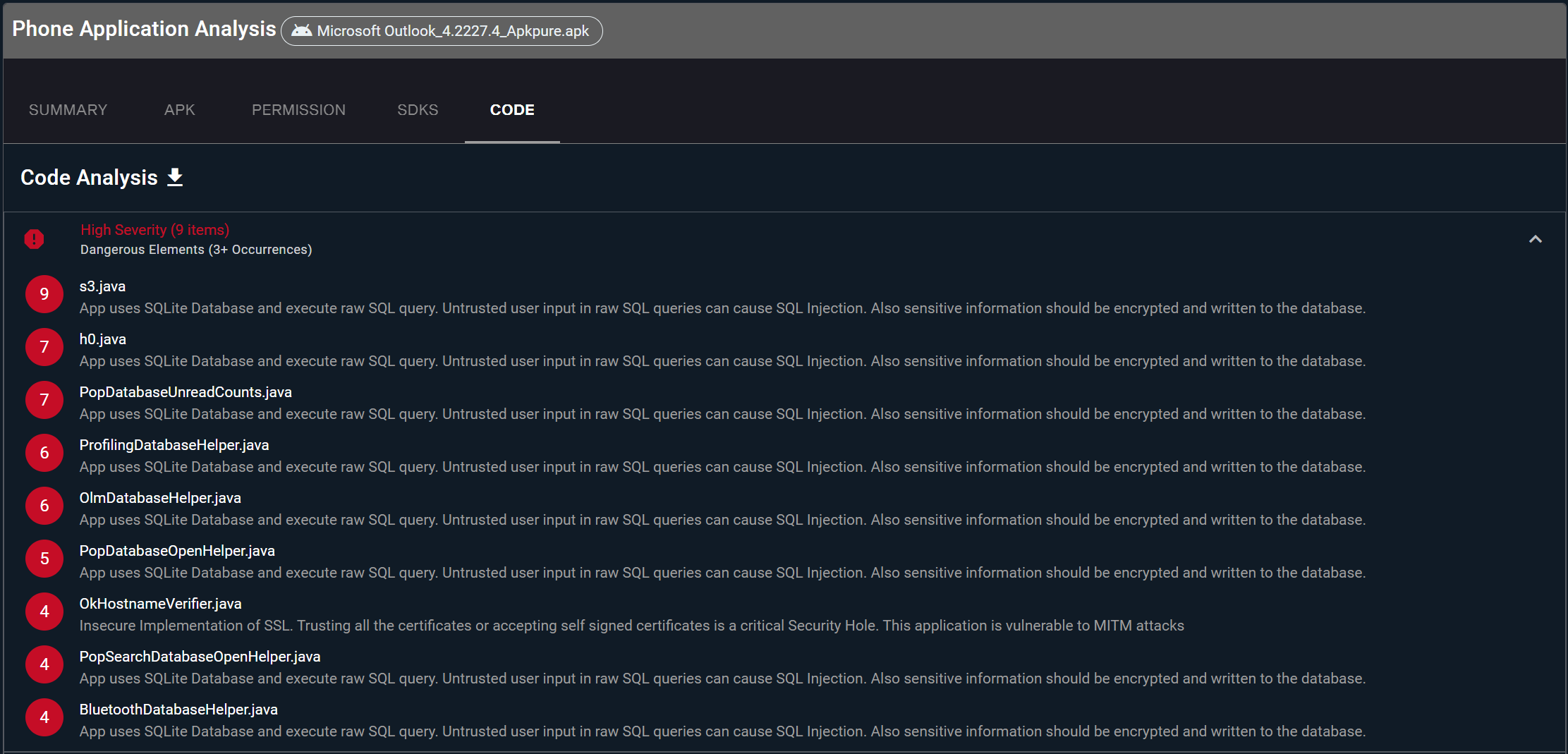
Task: Click the Dangerous Elements (3+ Occurrences) subtitle
Action: pyautogui.click(x=196, y=250)
